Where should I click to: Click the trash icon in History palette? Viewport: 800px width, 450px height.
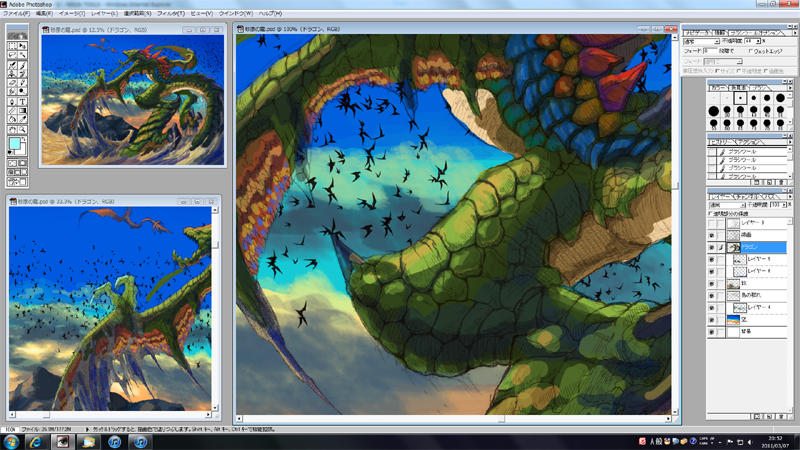(x=782, y=182)
